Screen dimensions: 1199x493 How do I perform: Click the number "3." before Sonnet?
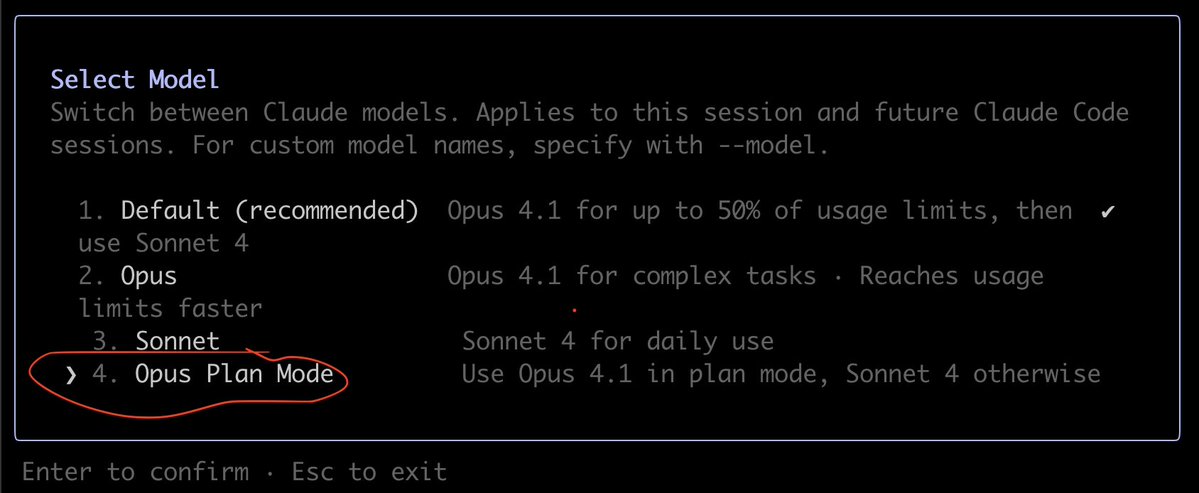[107, 340]
